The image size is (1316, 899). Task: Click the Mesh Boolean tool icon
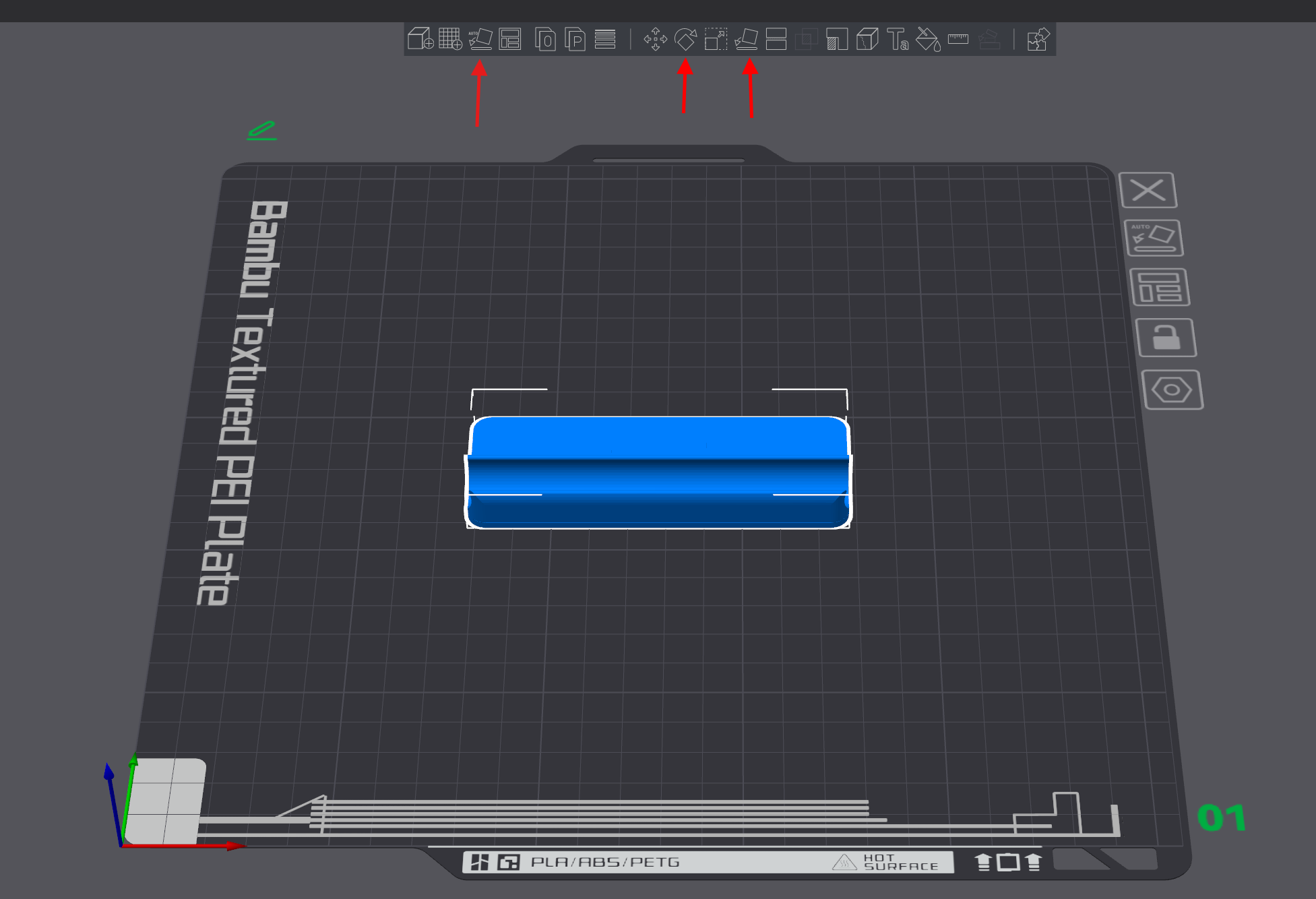tap(806, 39)
